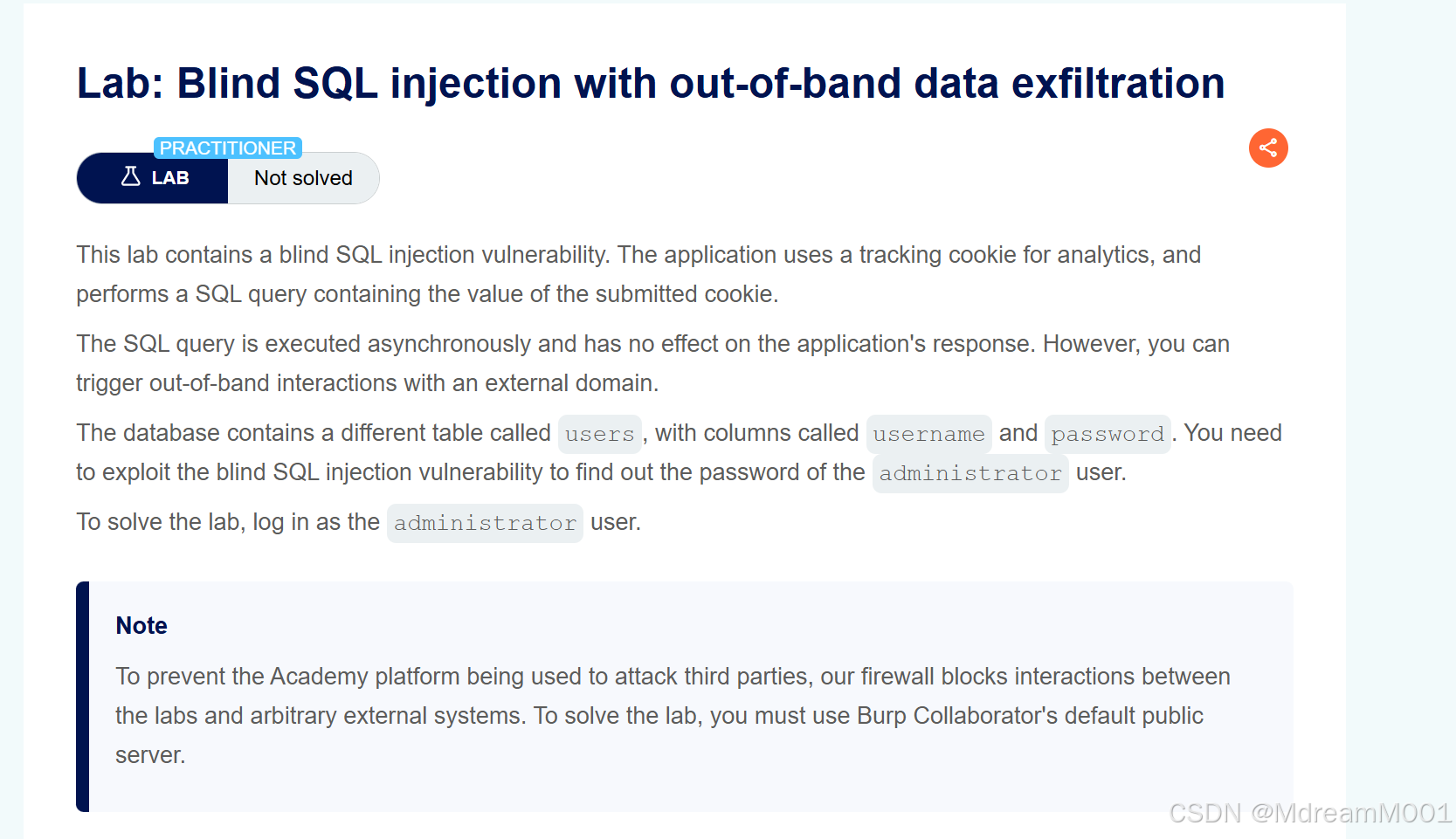
Task: Toggle the Not solved status indicator
Action: (x=302, y=178)
